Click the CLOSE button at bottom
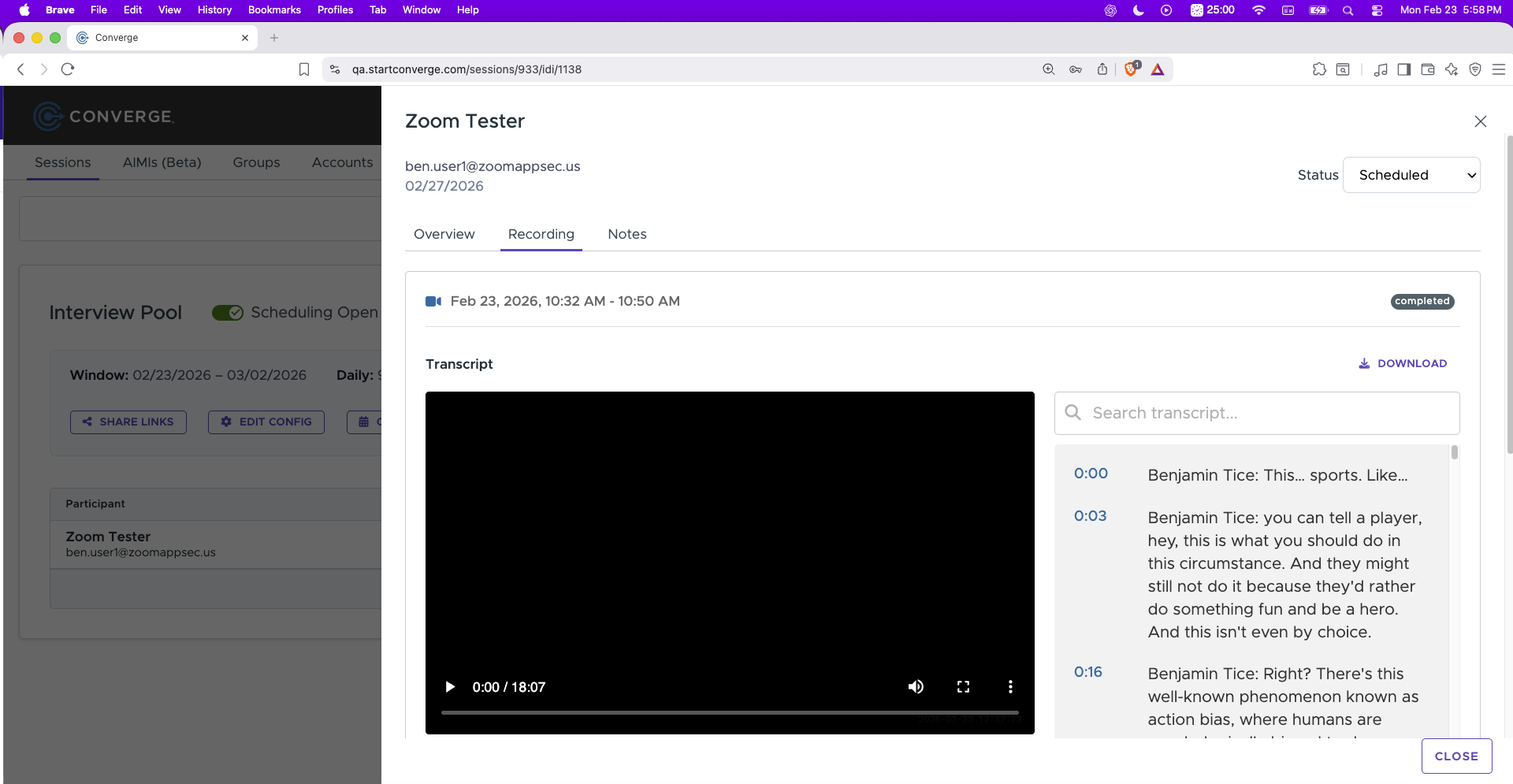Image resolution: width=1513 pixels, height=784 pixels. pyautogui.click(x=1456, y=756)
